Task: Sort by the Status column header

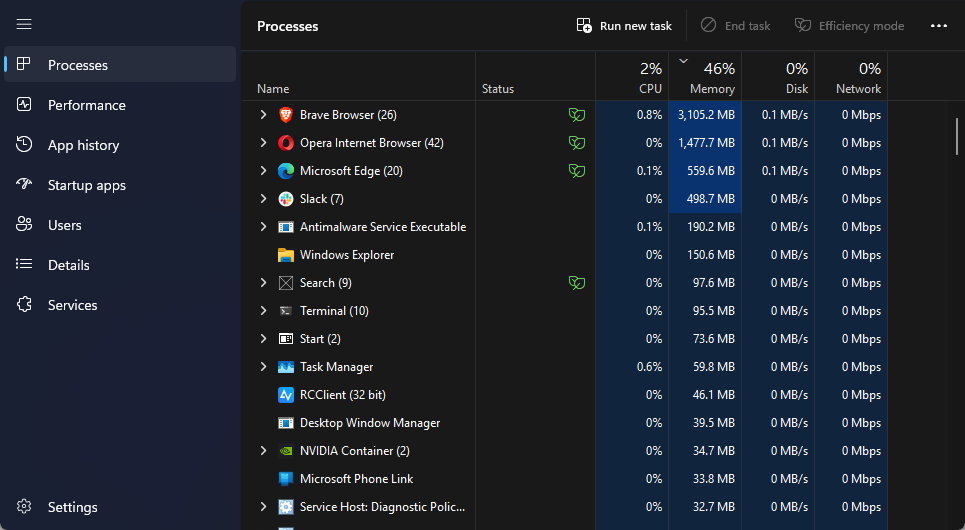Action: point(535,76)
